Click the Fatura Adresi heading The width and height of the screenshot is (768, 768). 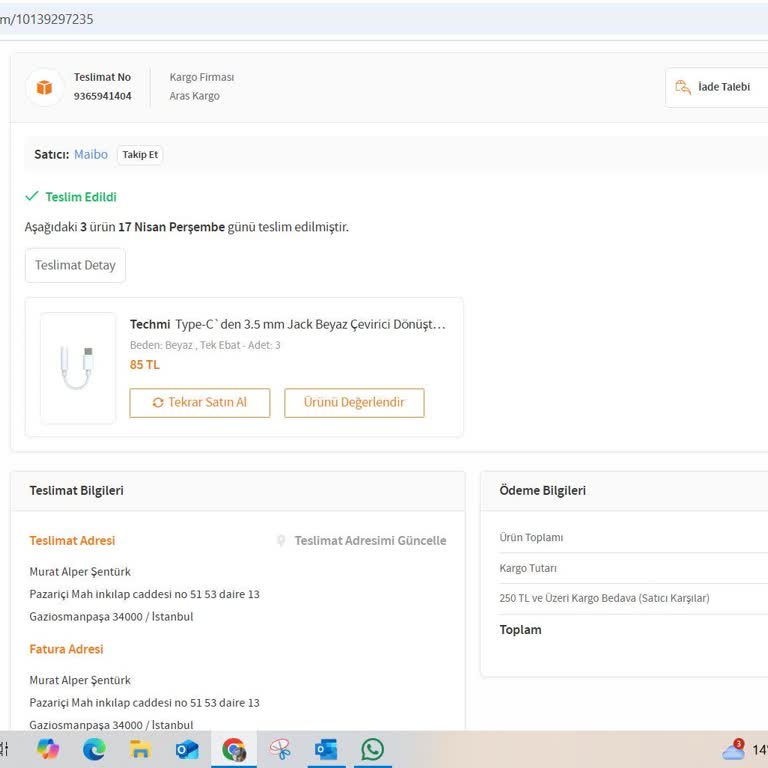point(66,649)
